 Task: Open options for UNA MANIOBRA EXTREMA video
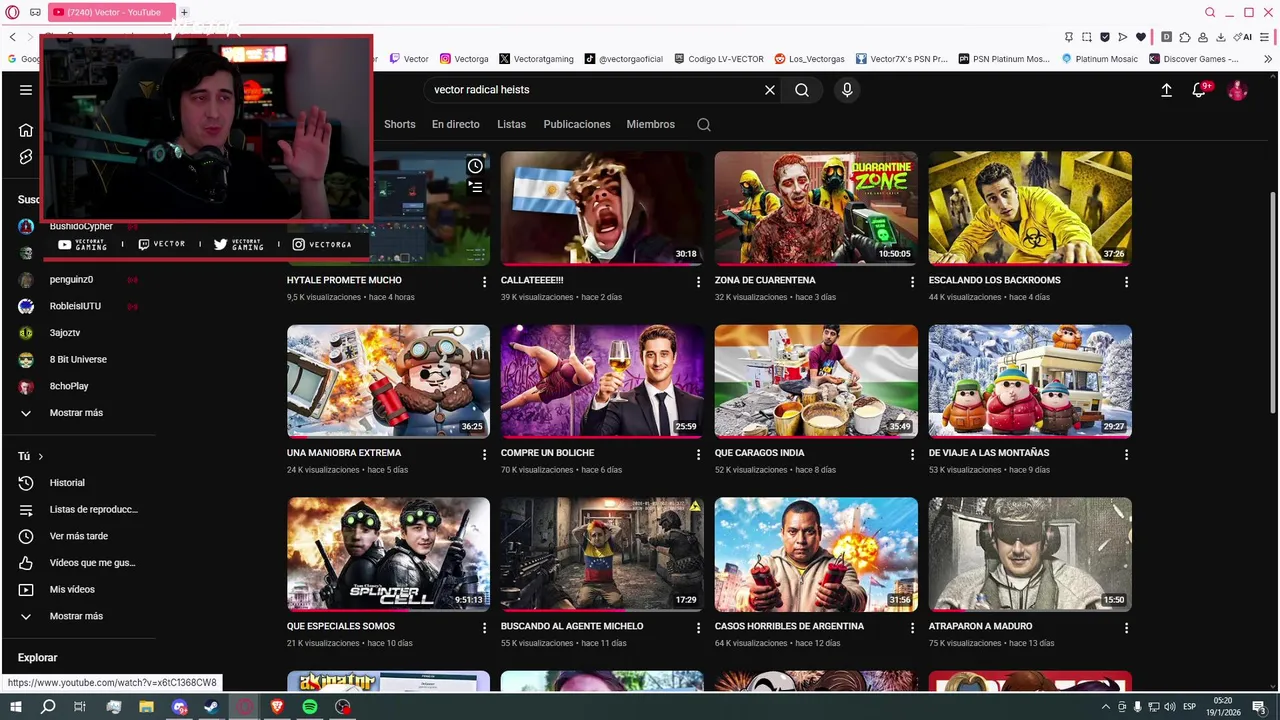[484, 454]
